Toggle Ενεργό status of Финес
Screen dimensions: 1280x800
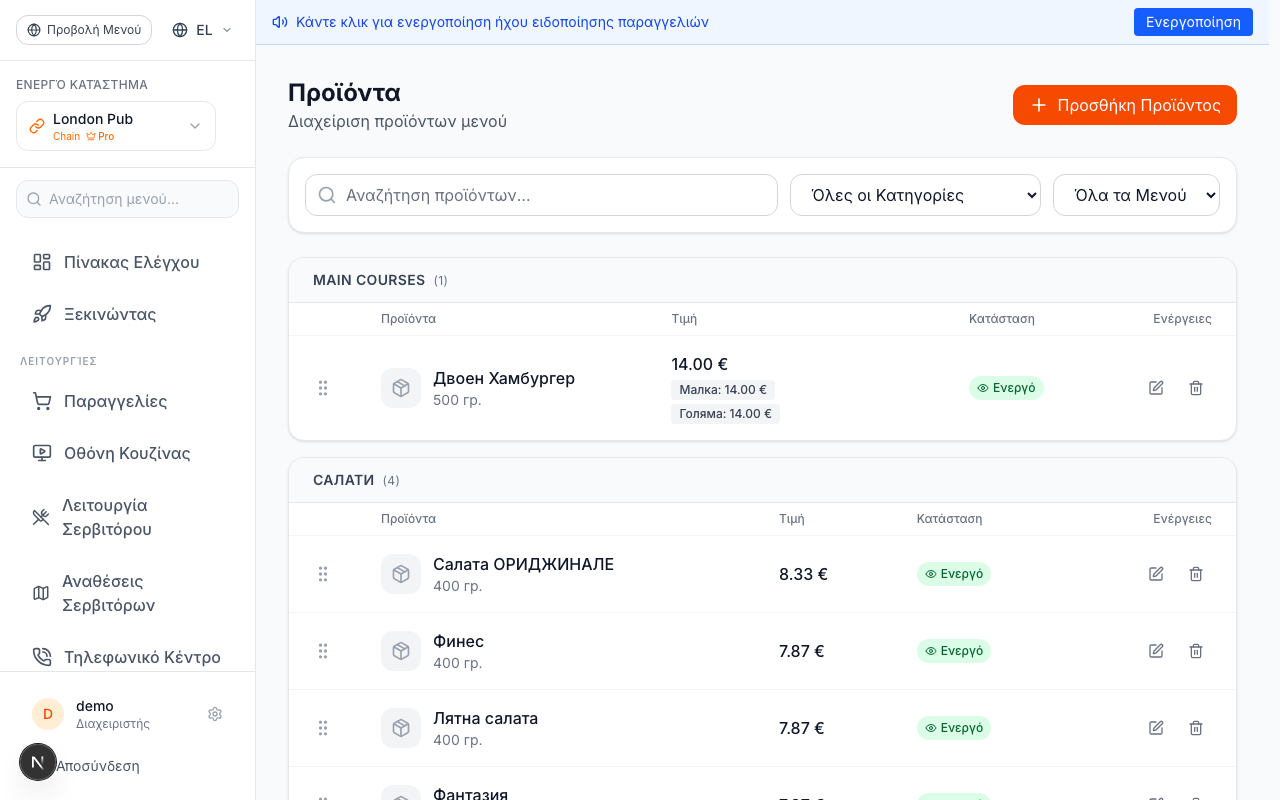click(954, 651)
